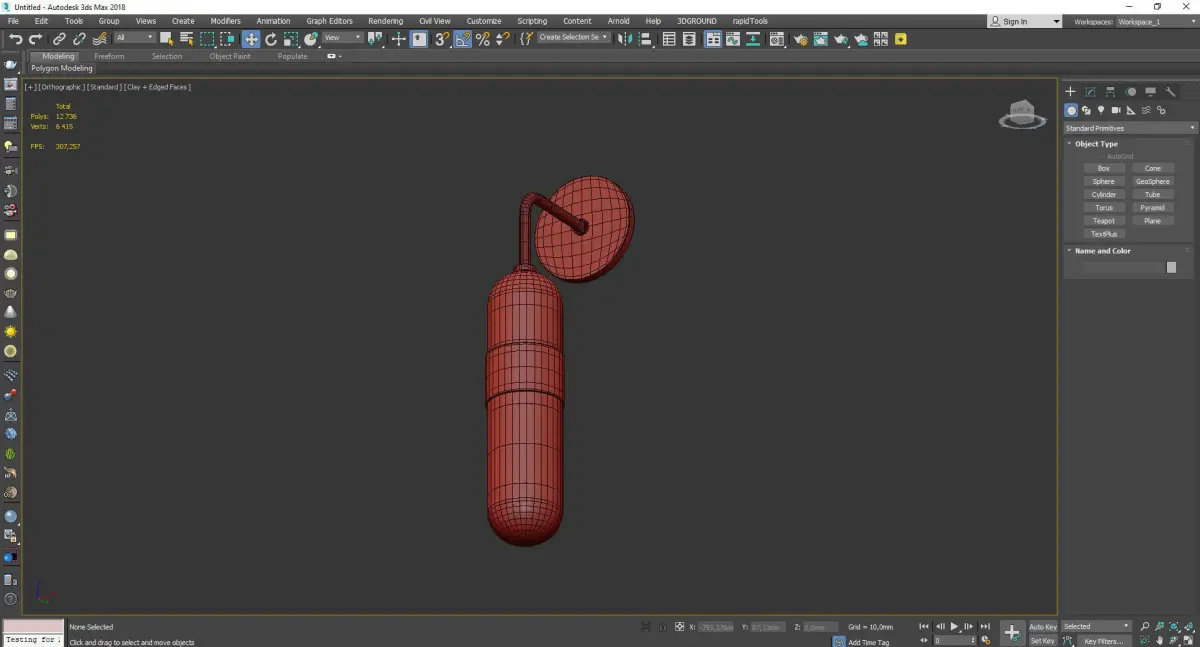Click the Sphere object type button
This screenshot has width=1200, height=647.
click(x=1103, y=182)
